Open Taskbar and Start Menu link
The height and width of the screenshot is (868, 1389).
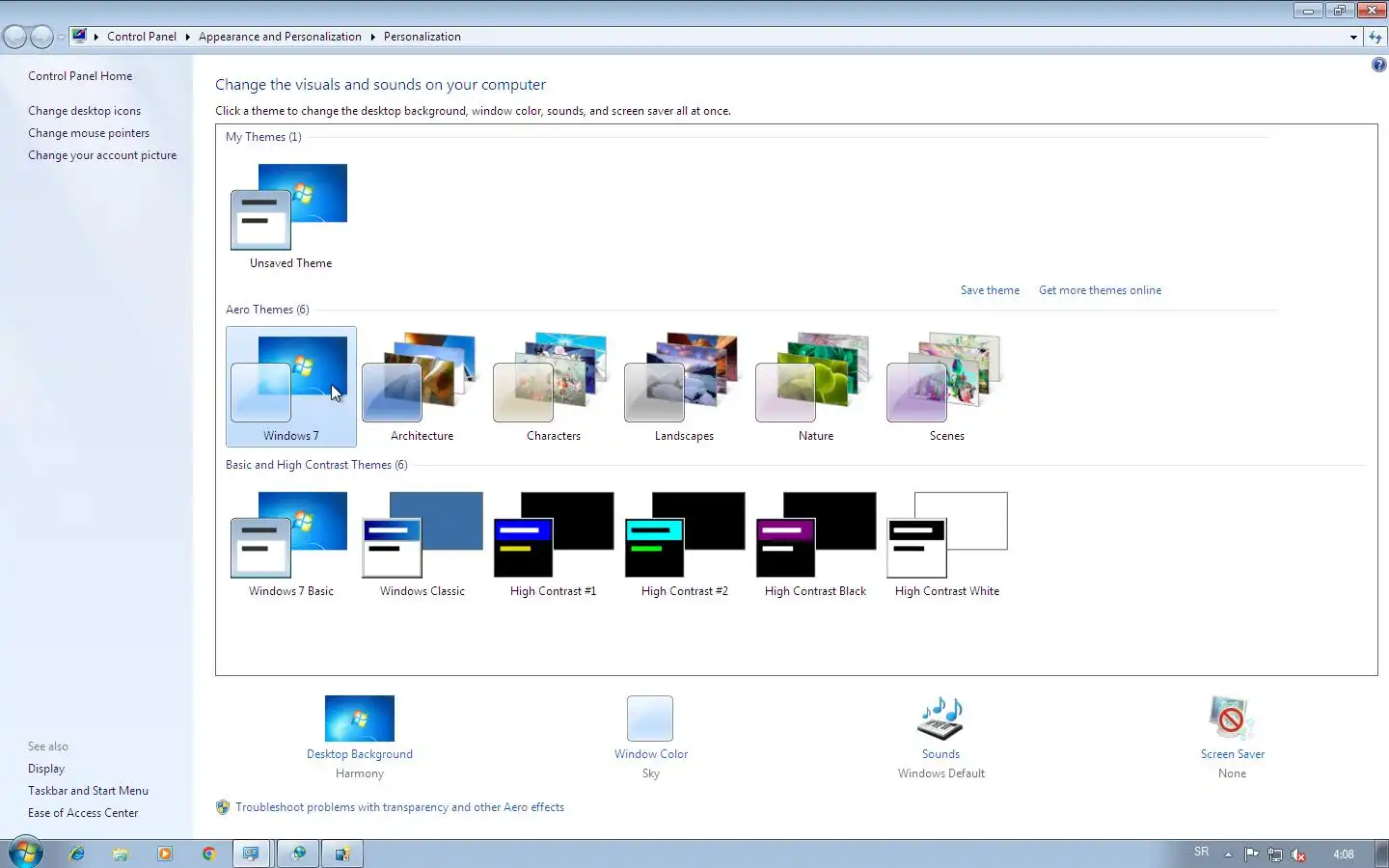(88, 791)
